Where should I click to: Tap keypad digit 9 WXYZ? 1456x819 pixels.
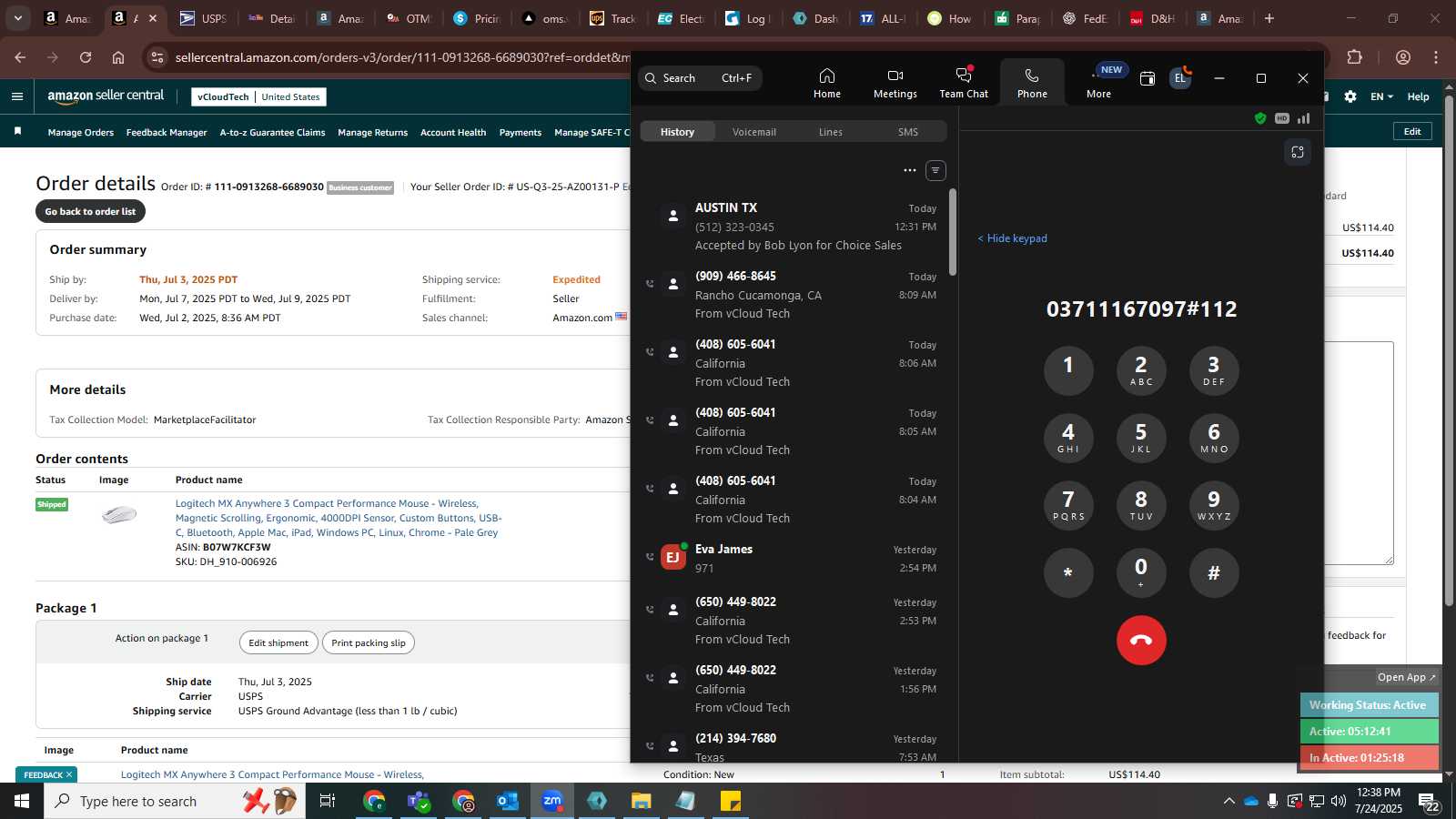pos(1214,505)
